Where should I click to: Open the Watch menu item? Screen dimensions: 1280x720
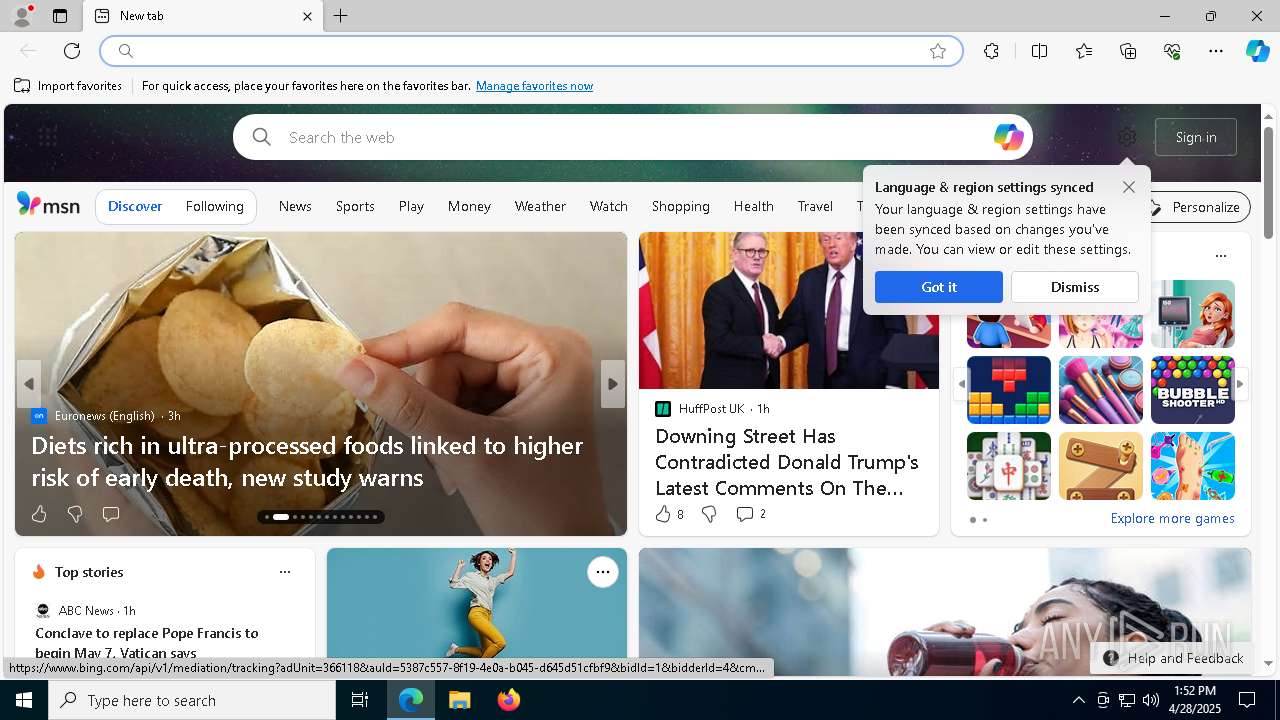coord(609,206)
